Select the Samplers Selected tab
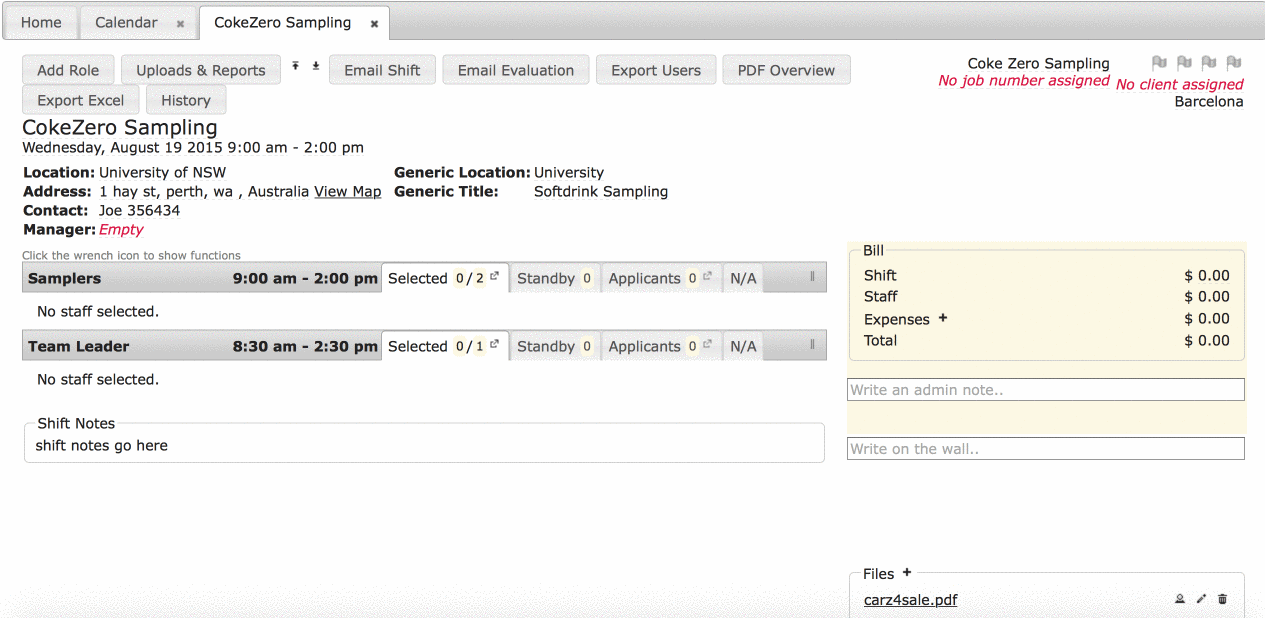Image resolution: width=1265 pixels, height=618 pixels. click(445, 278)
